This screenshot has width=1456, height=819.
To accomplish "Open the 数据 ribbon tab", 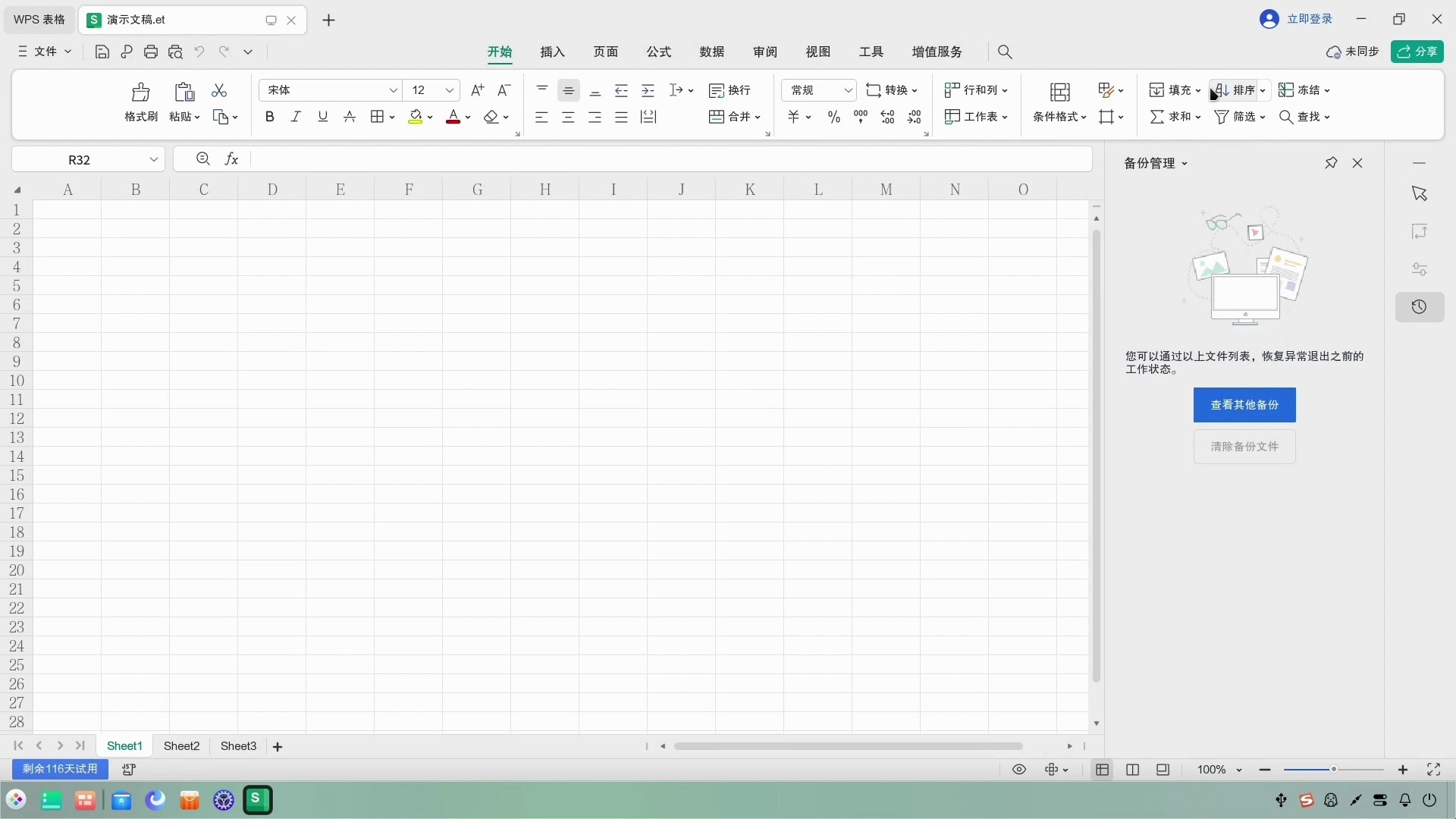I will pos(712,52).
